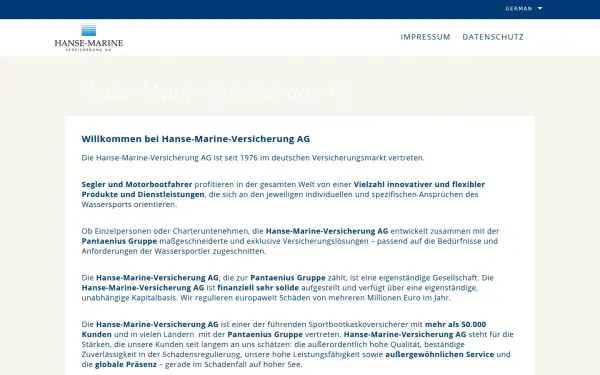Image resolution: width=600 pixels, height=375 pixels.
Task: Click the Hanse-Marine logo
Action: tap(89, 38)
